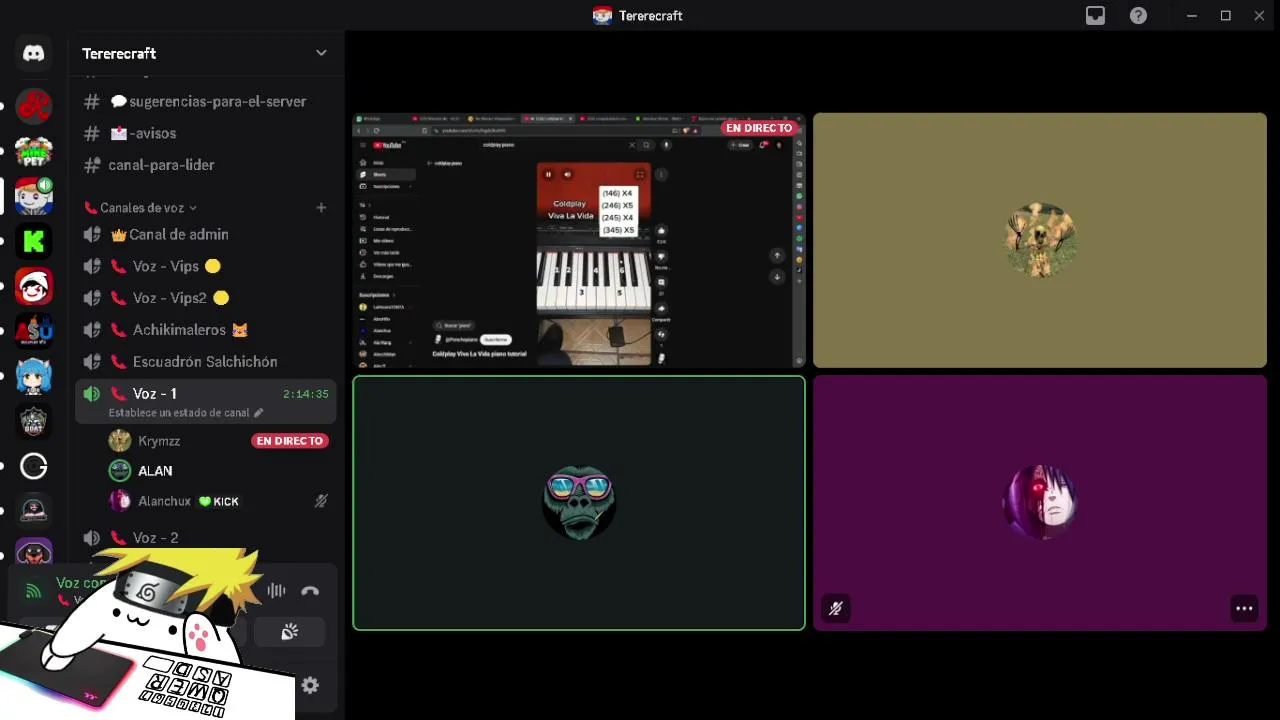Disconnect from voice with hang-up icon
Viewport: 1280px width, 720px height.
(x=310, y=591)
